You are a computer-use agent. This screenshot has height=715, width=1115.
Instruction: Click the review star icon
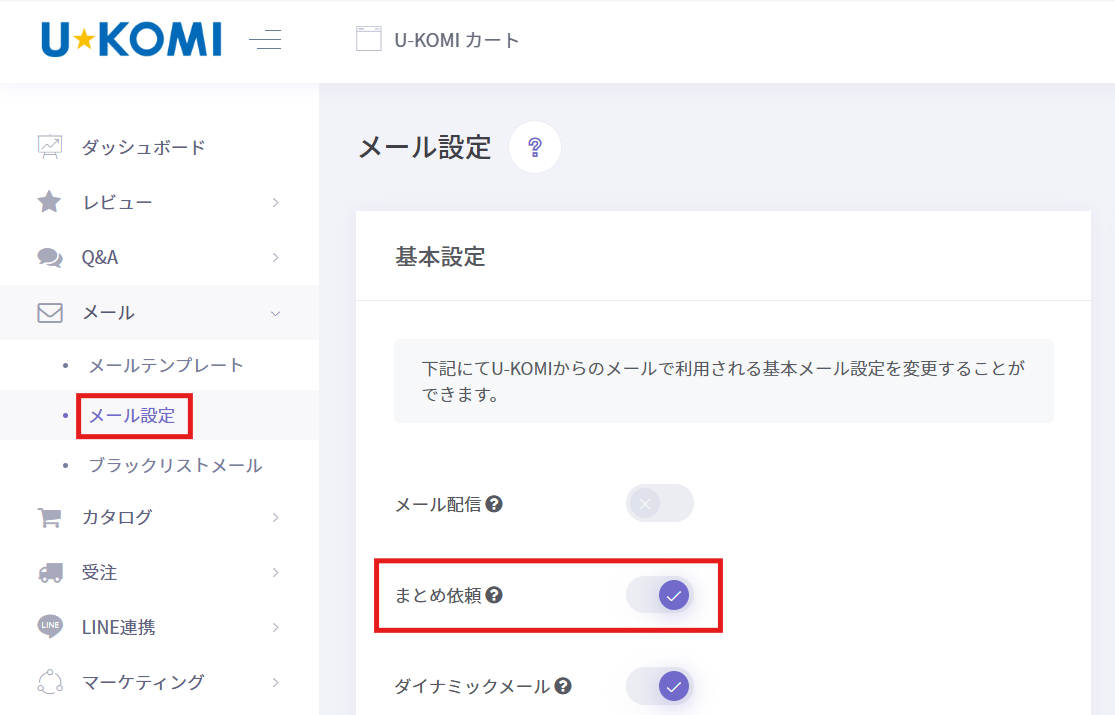point(49,202)
